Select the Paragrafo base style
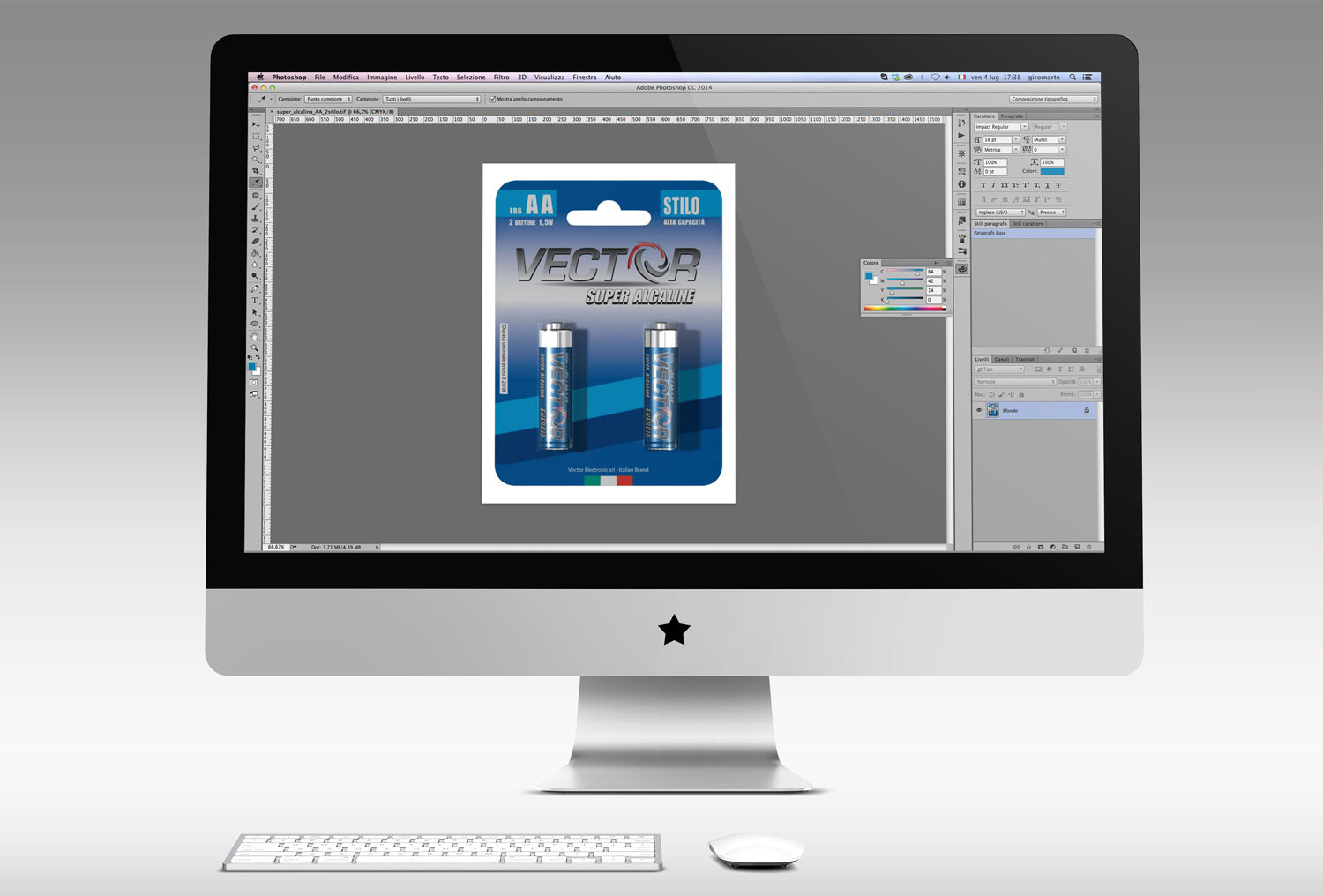 tap(1033, 233)
